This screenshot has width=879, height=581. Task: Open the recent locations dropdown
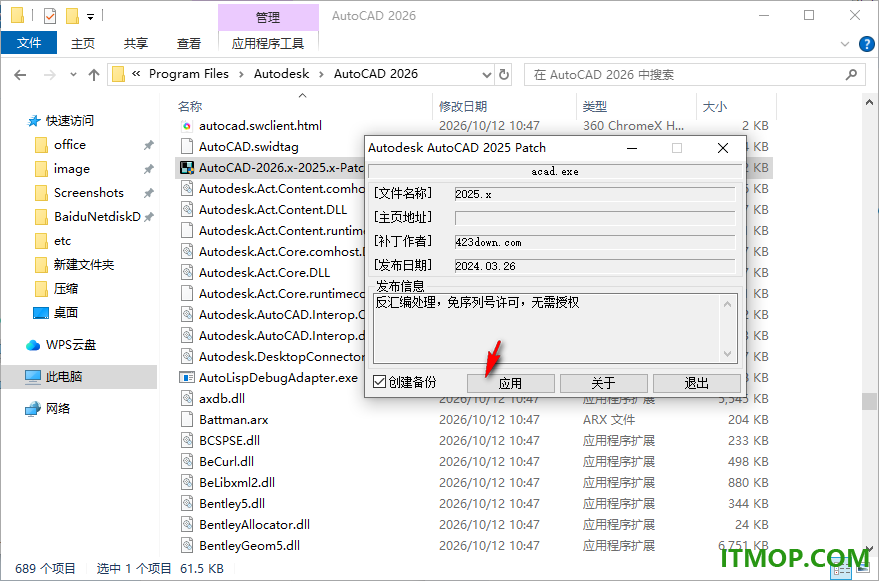coord(73,75)
